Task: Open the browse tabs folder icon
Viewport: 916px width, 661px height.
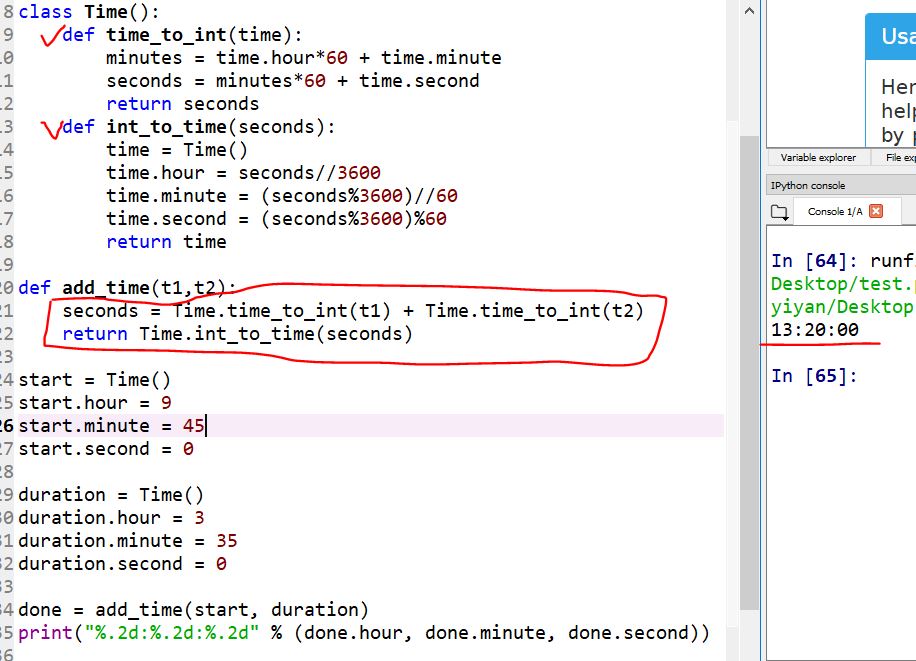Action: 780,212
